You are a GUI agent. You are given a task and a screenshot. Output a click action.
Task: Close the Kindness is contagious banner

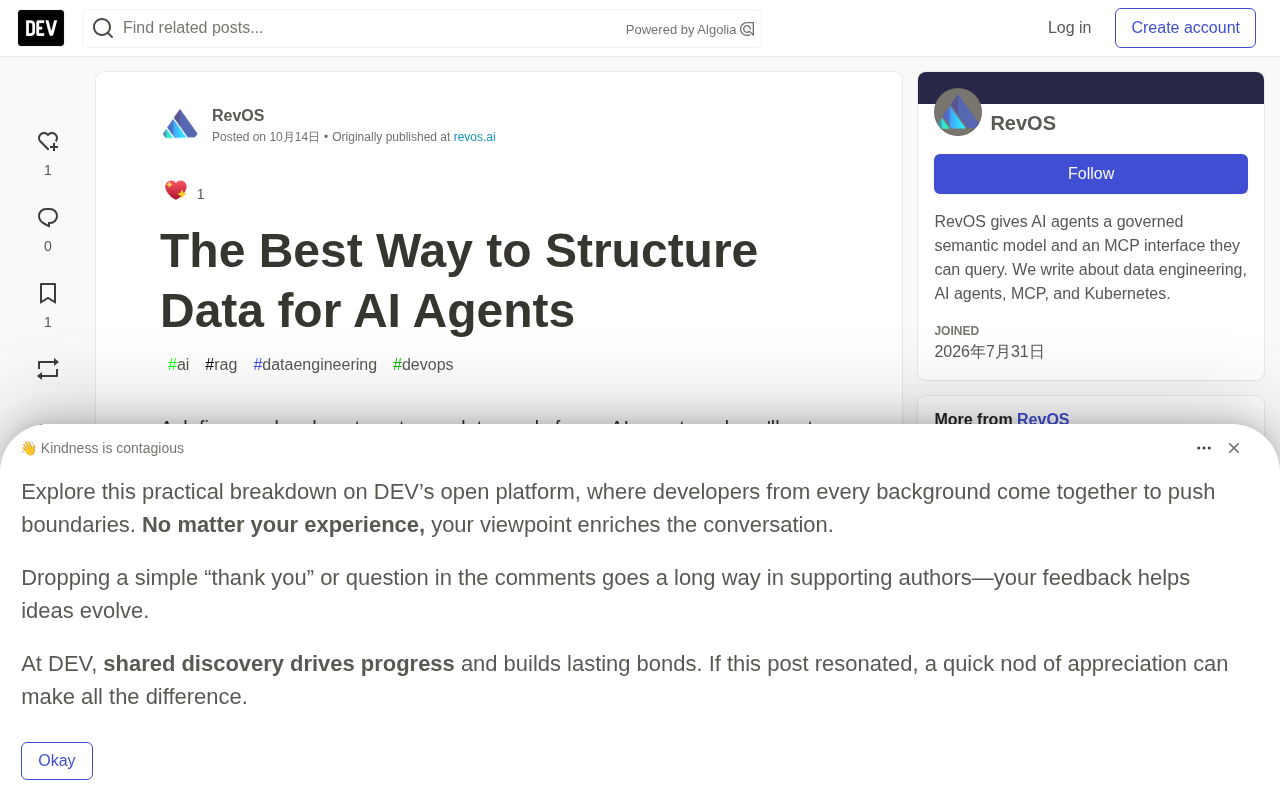coord(1234,448)
